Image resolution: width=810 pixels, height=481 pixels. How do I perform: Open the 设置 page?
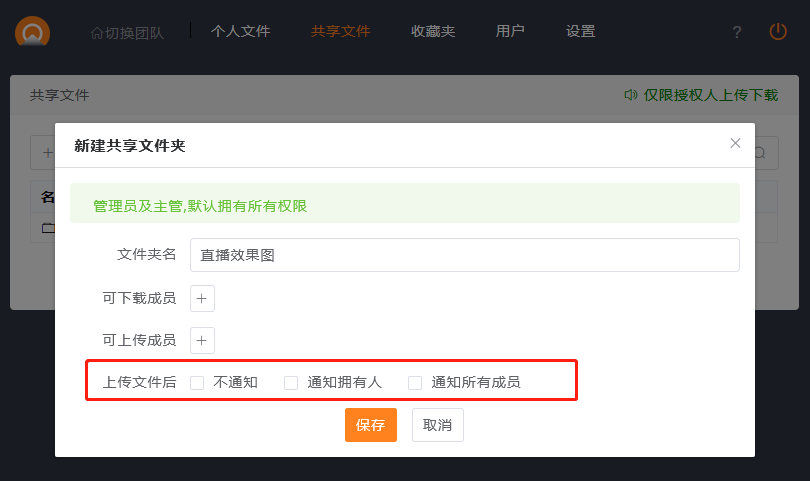tap(580, 31)
